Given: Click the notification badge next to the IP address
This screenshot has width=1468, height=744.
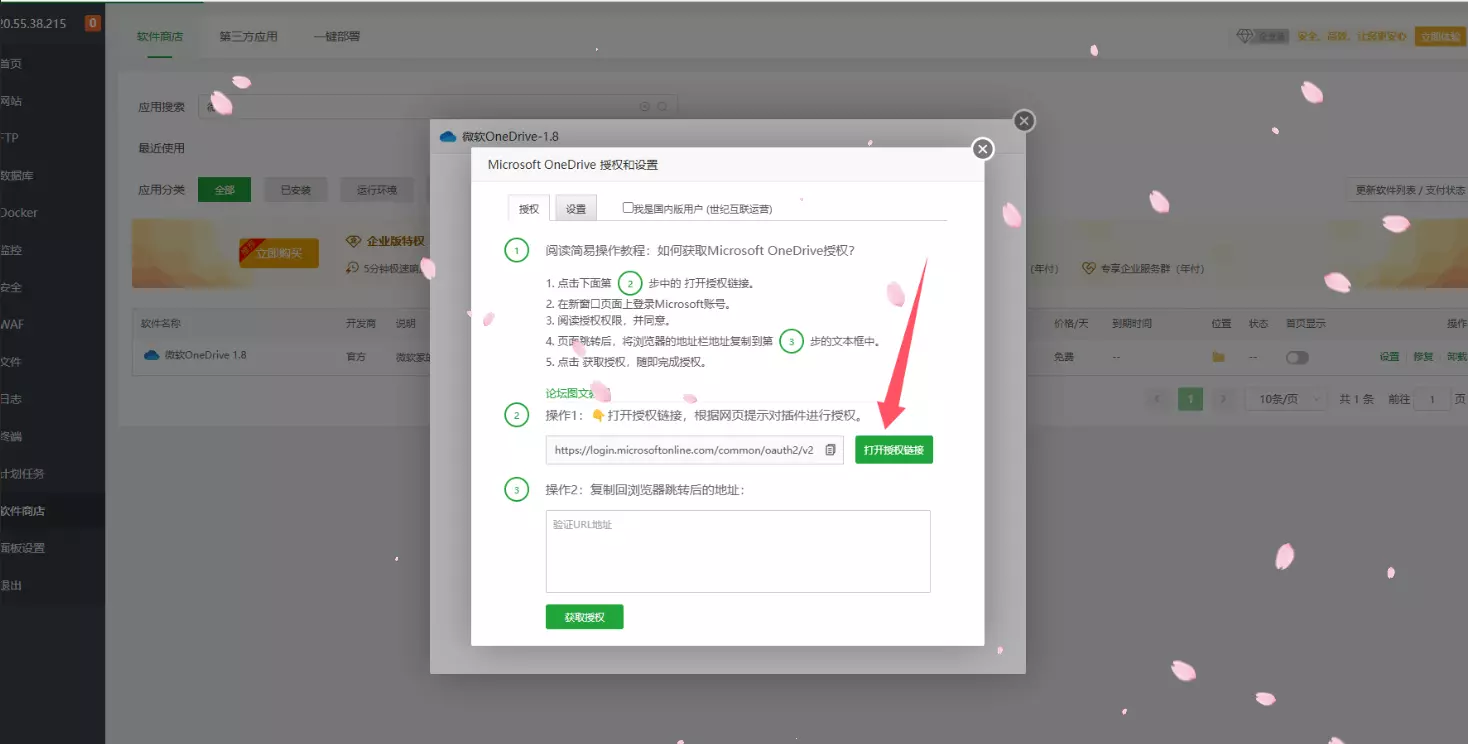Looking at the screenshot, I should point(92,23).
